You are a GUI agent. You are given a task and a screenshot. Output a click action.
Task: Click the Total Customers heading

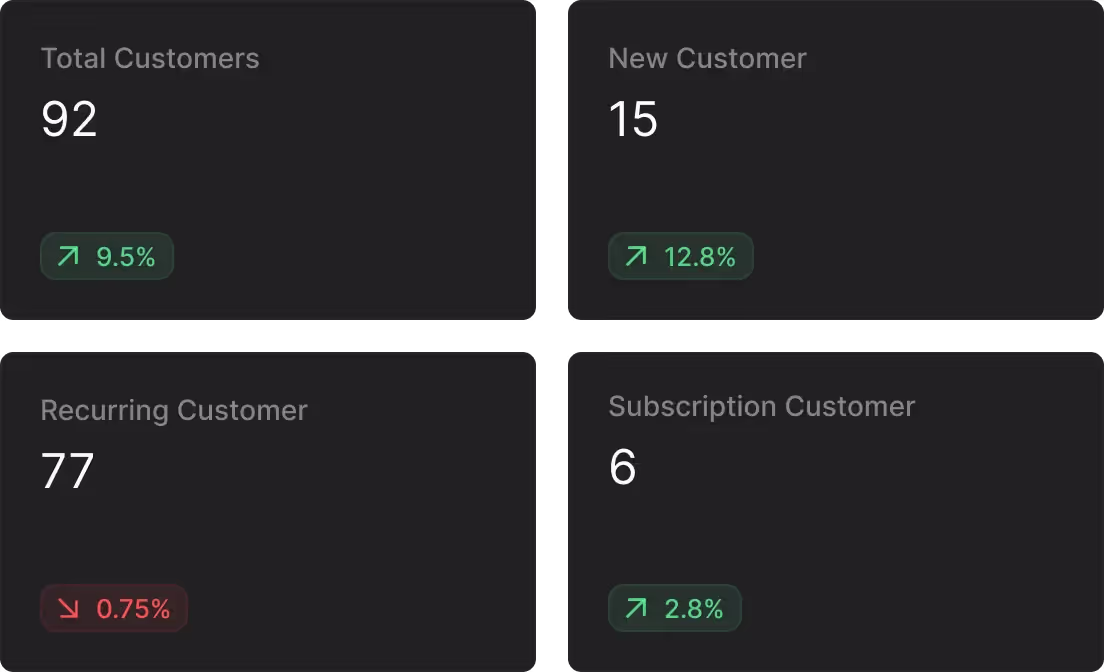pyautogui.click(x=150, y=58)
